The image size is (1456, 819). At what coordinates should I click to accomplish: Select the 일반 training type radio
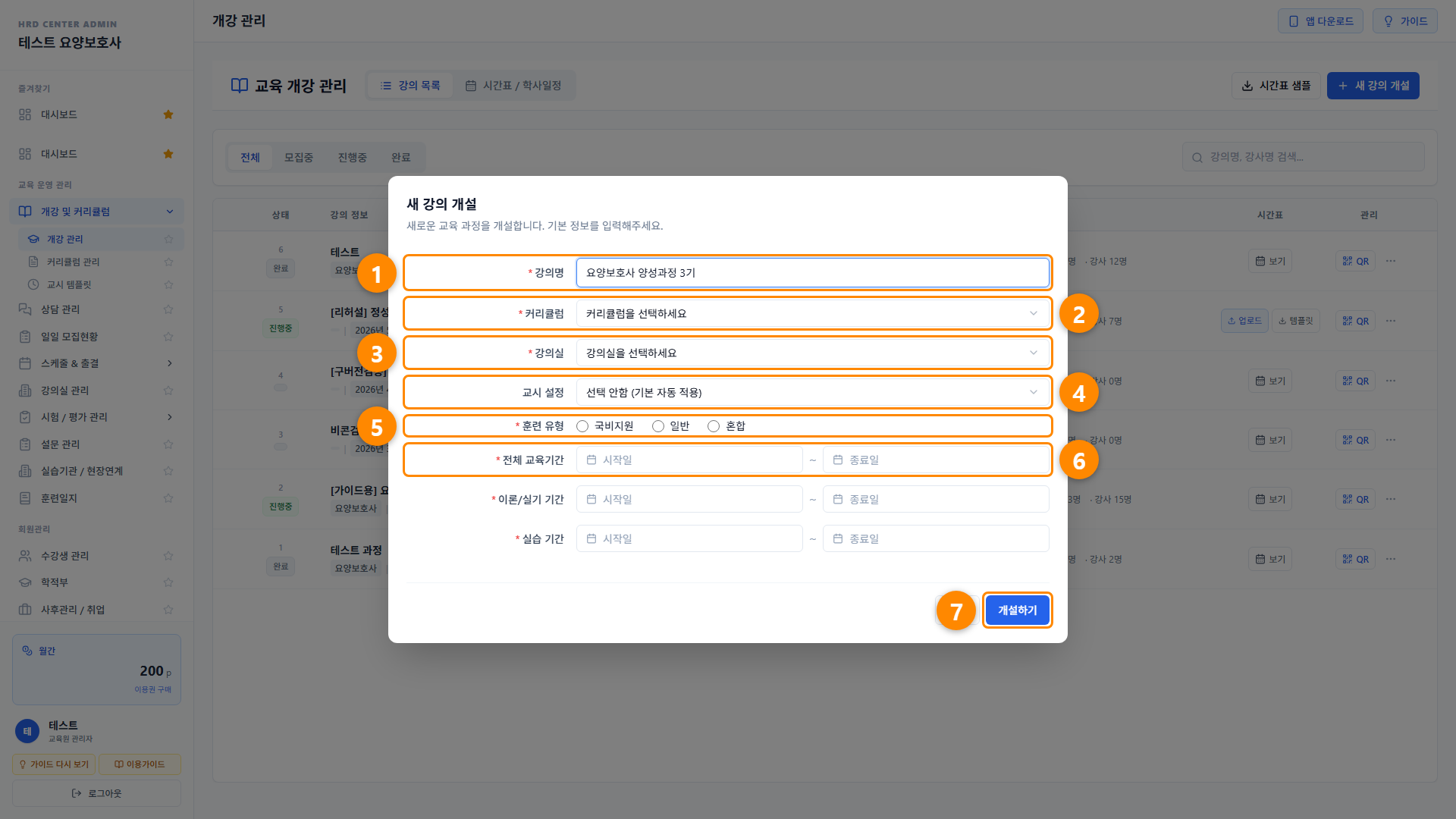click(658, 426)
